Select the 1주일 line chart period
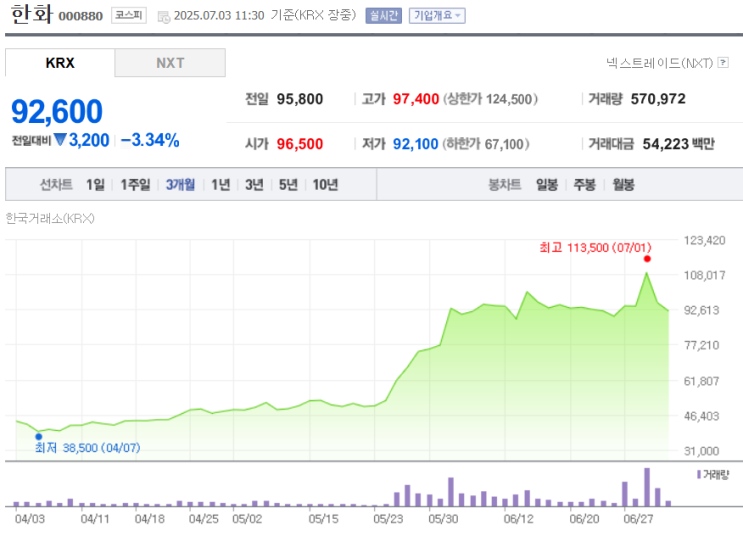The height and width of the screenshot is (536, 743). pos(135,184)
